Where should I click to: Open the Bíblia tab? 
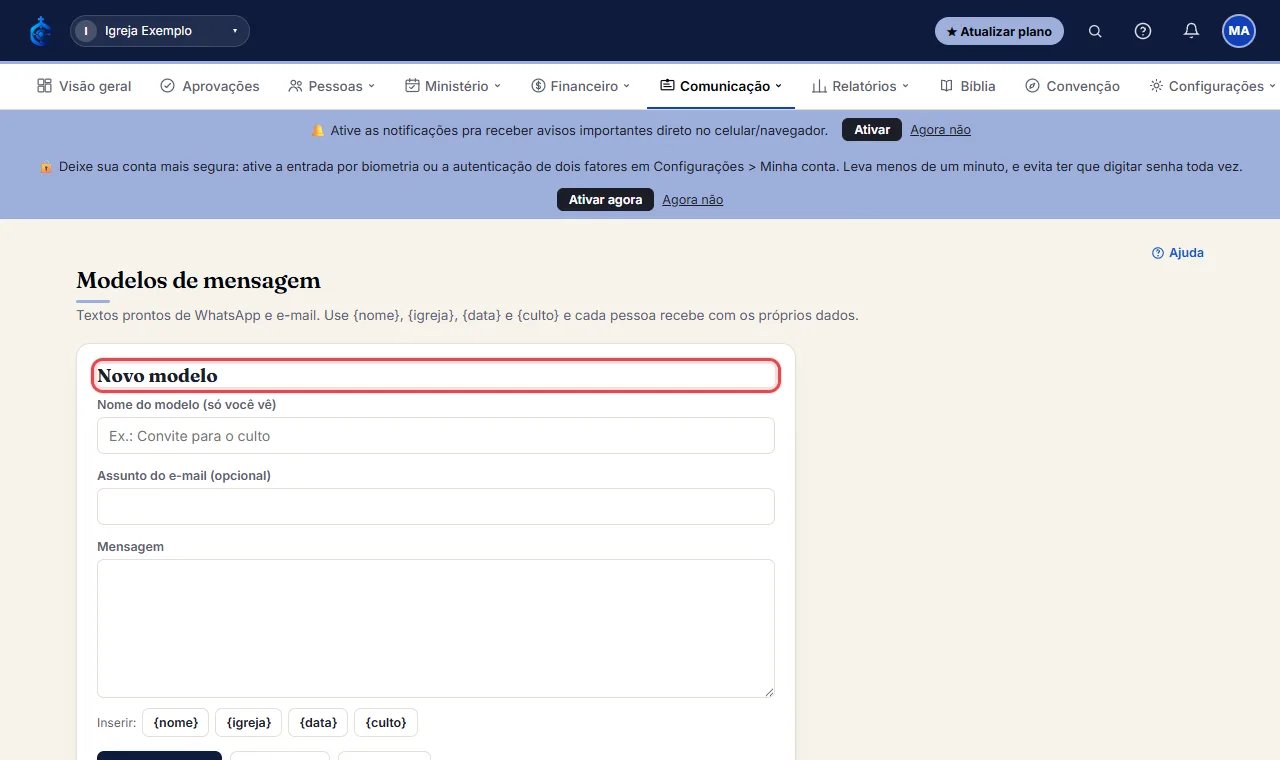(968, 86)
